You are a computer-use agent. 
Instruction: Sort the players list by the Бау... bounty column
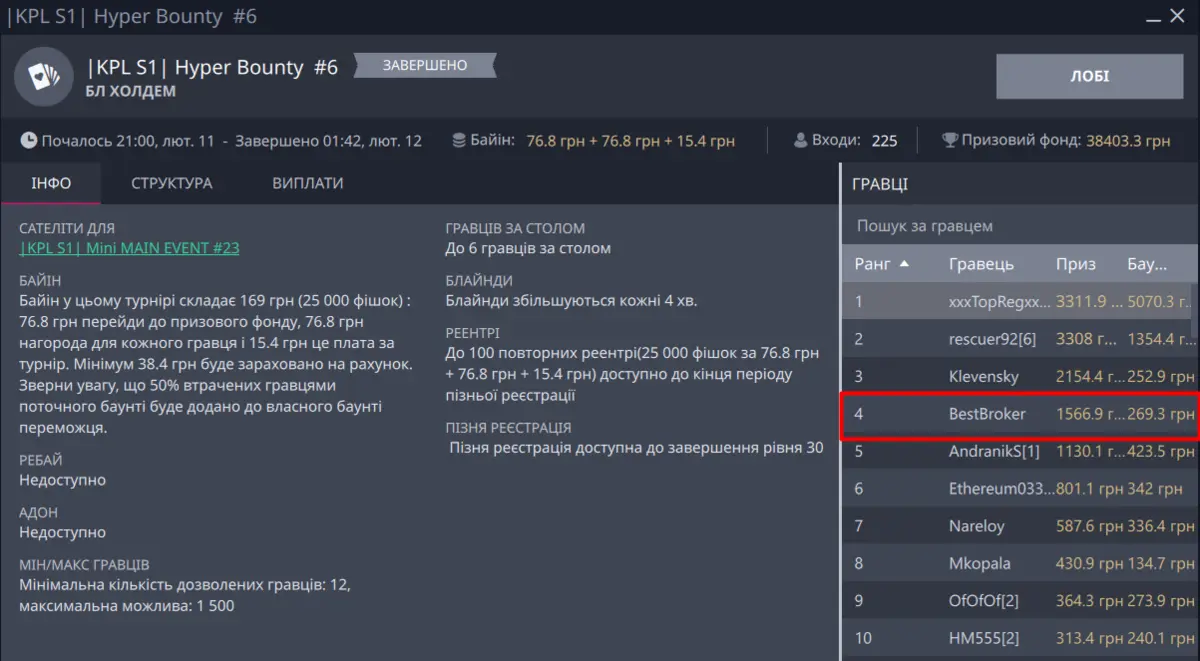click(x=1147, y=264)
